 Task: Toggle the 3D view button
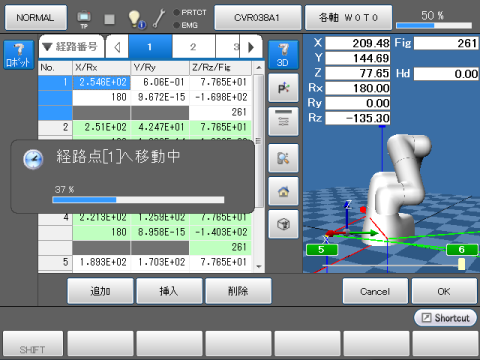point(283,55)
